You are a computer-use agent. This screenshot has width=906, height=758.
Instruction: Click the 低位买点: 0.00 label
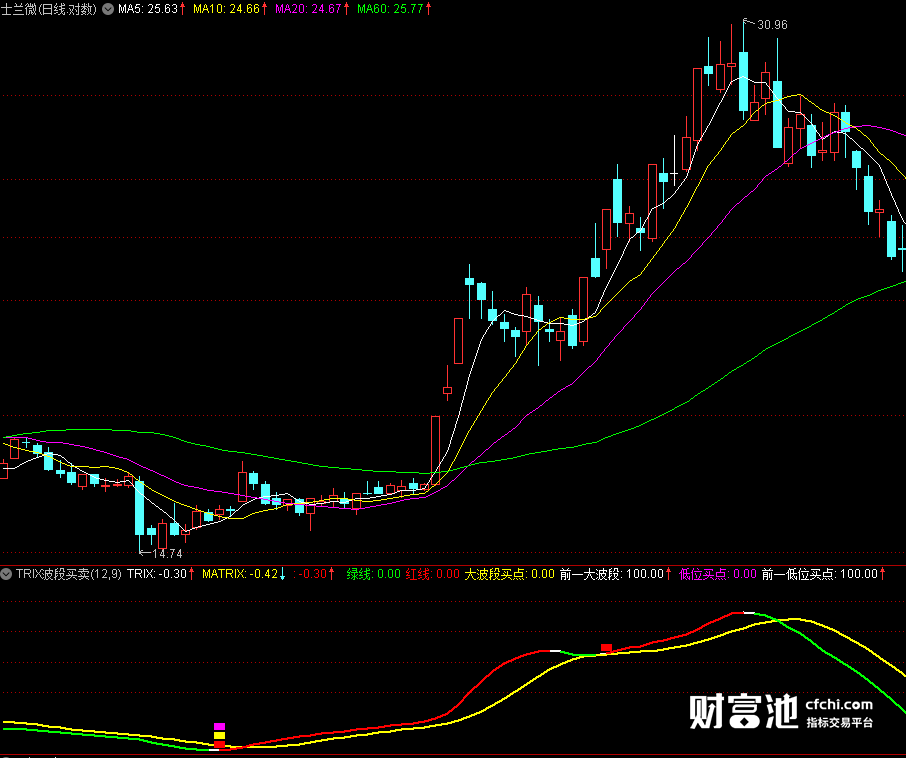[717, 574]
